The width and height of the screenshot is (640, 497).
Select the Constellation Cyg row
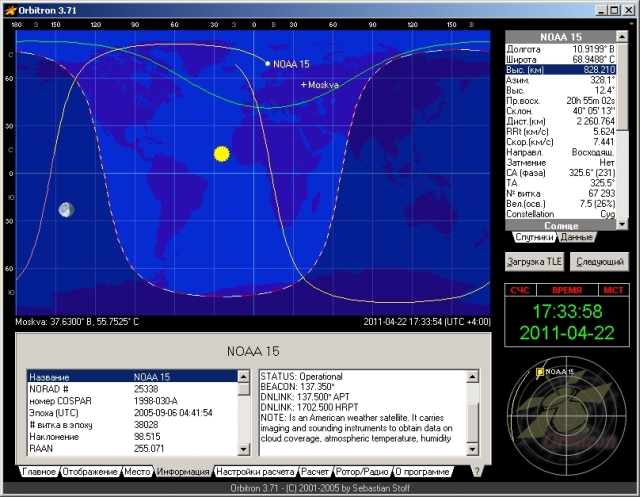click(x=561, y=214)
